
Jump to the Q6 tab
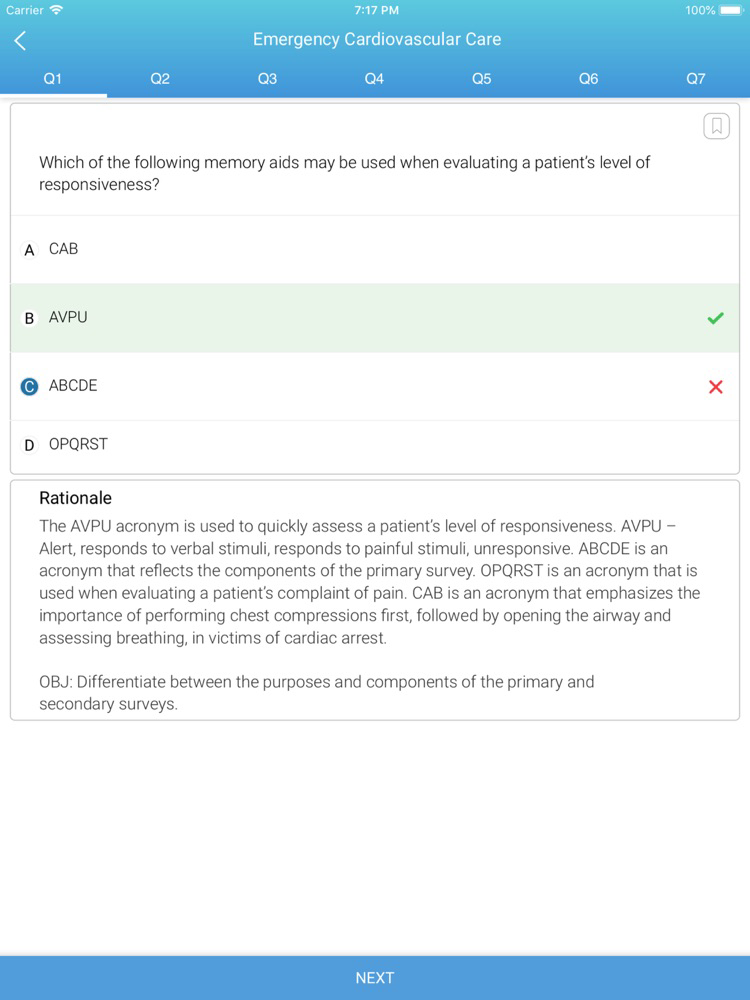(589, 78)
